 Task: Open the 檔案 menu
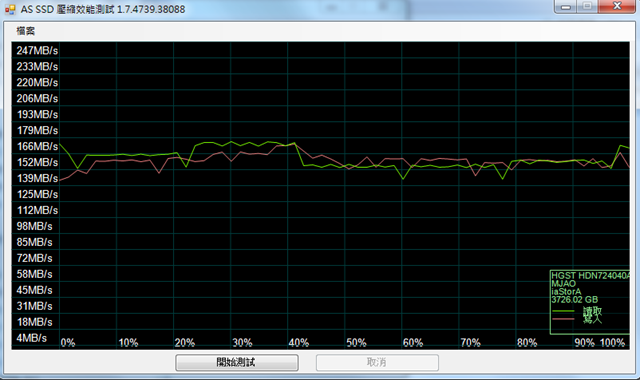pos(26,31)
